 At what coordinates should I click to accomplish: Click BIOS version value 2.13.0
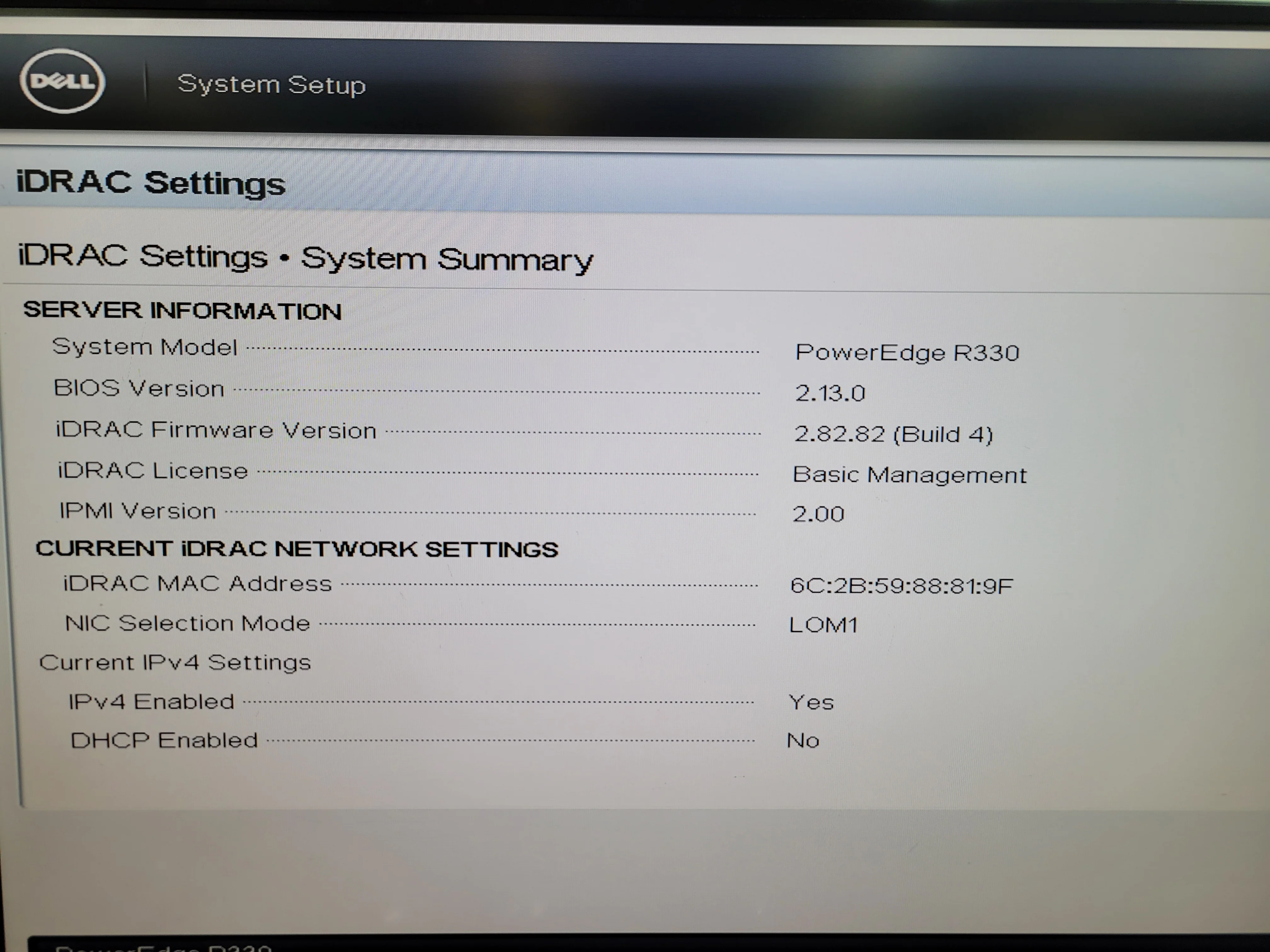click(830, 393)
